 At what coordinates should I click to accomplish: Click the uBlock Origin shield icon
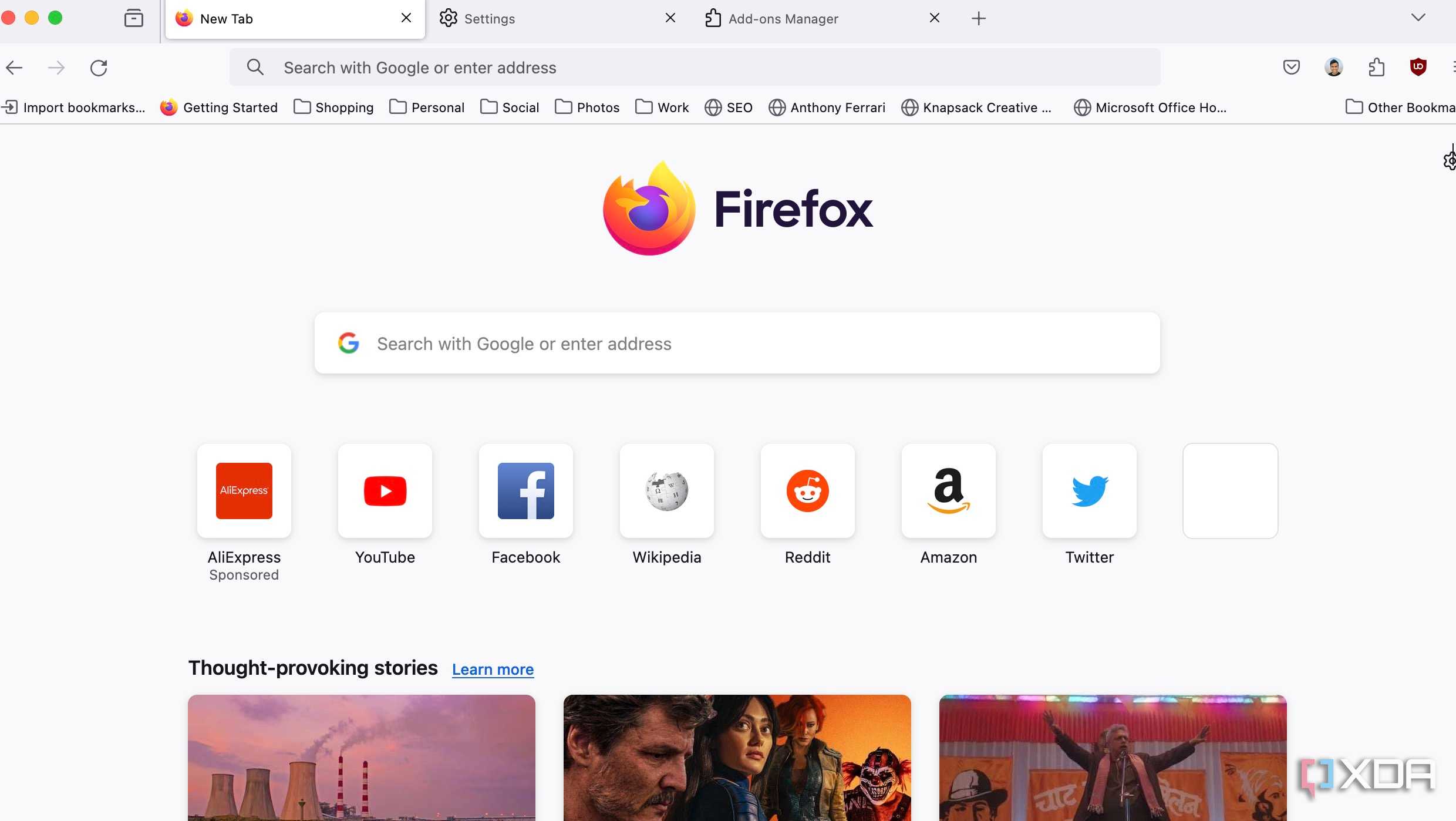click(x=1418, y=67)
